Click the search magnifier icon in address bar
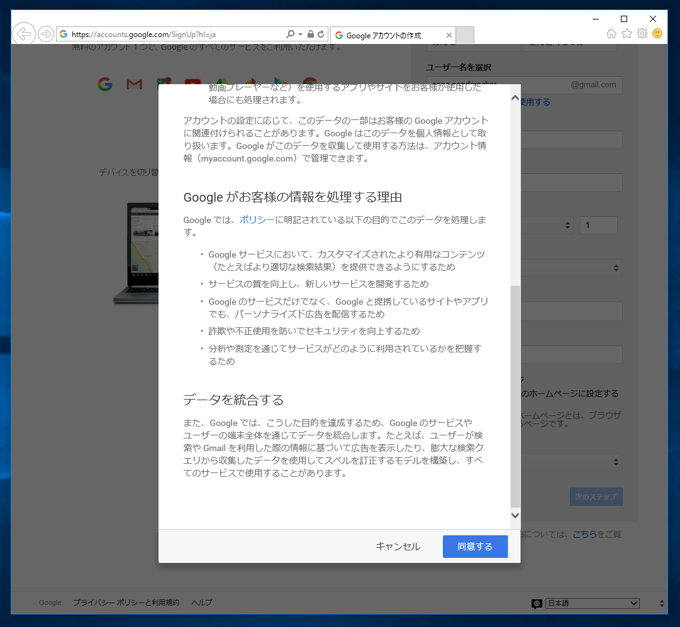The image size is (680, 627). (x=290, y=34)
